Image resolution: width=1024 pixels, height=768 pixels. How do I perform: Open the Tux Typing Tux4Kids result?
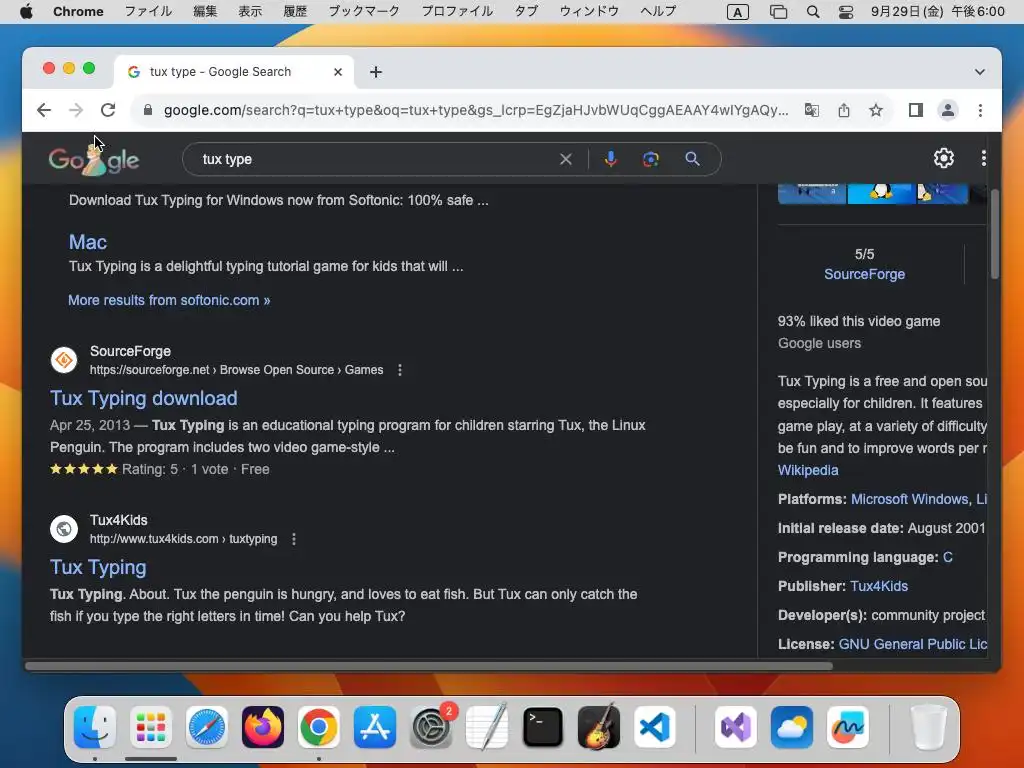coord(98,568)
